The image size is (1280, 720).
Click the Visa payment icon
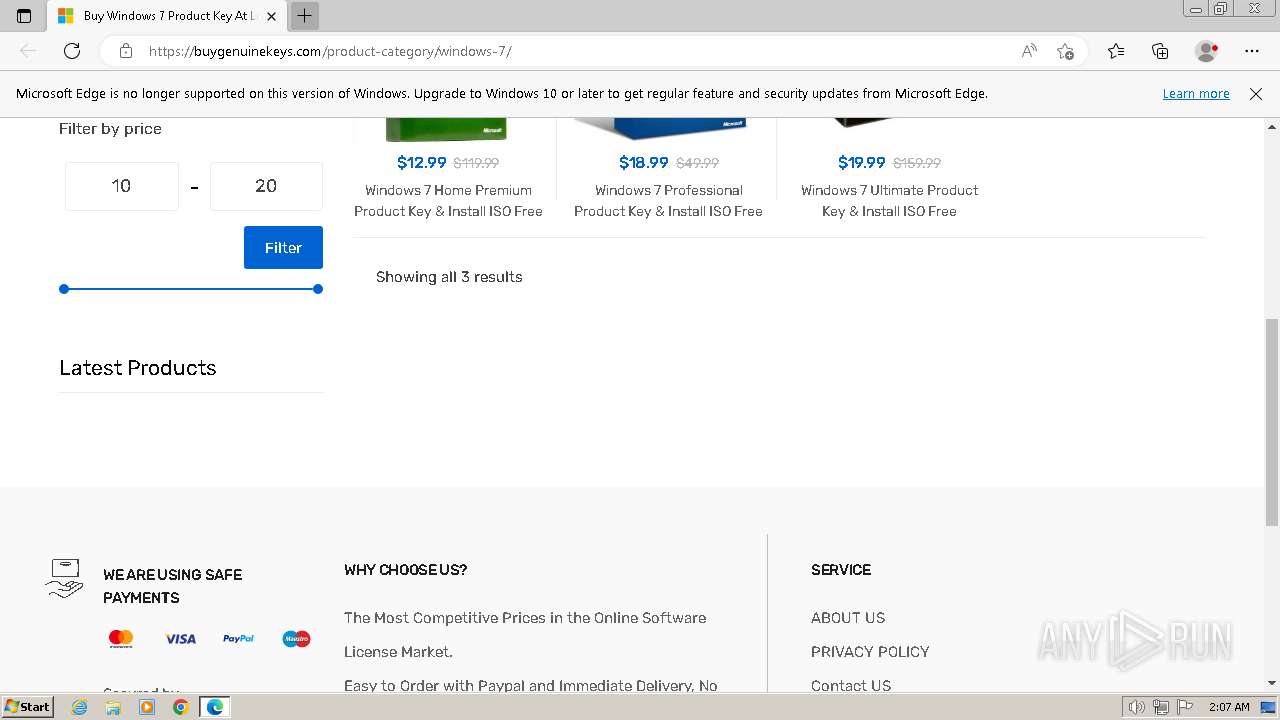[180, 638]
